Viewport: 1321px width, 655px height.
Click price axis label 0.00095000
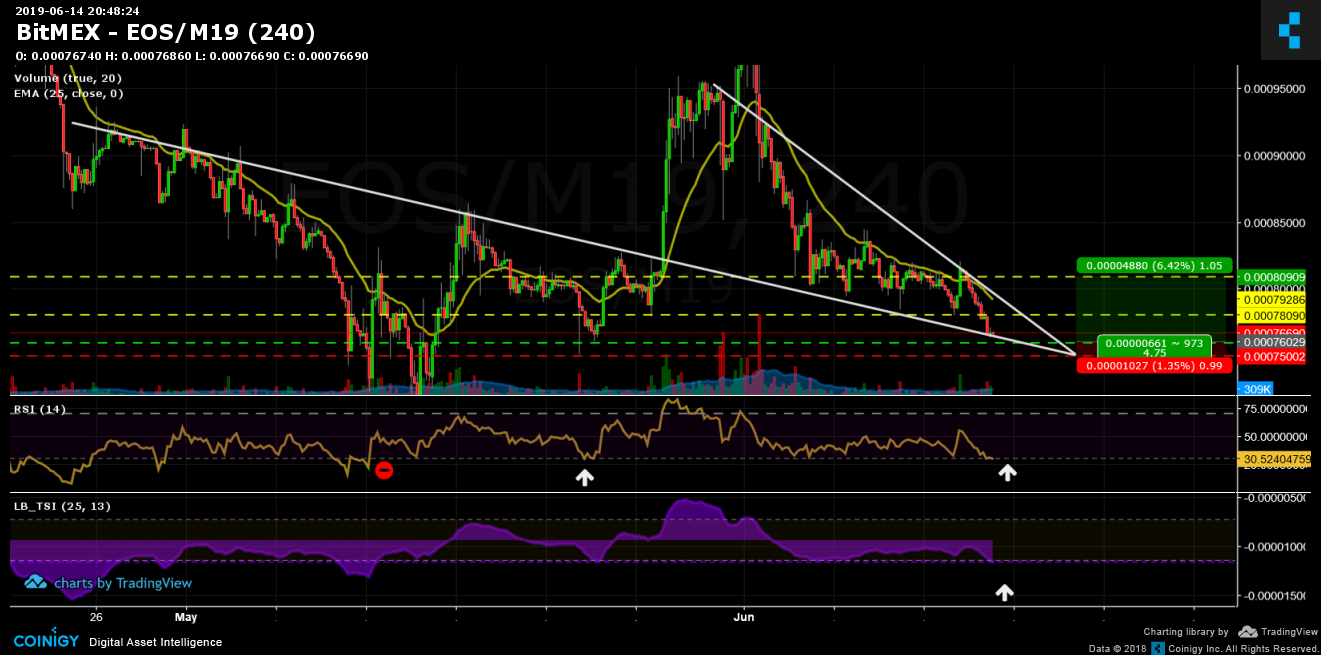pyautogui.click(x=1273, y=89)
